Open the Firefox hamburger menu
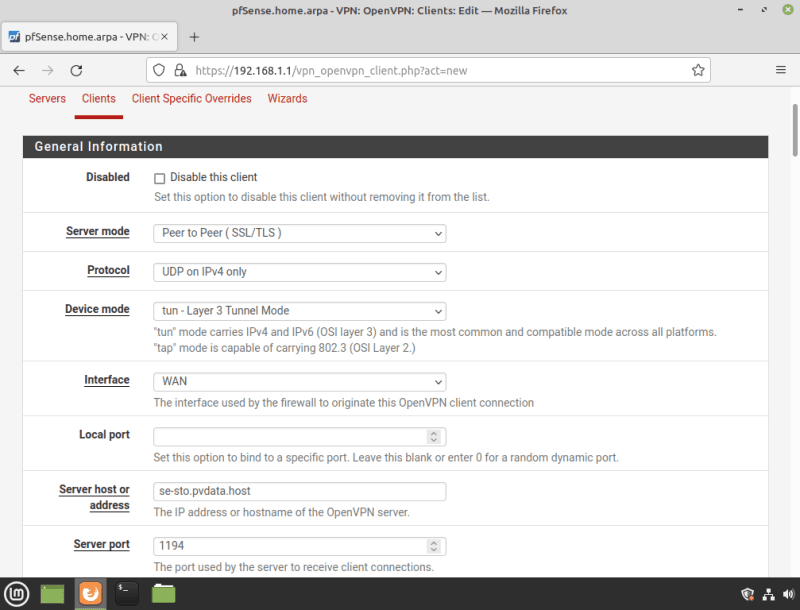Image resolution: width=800 pixels, height=610 pixels. point(780,70)
